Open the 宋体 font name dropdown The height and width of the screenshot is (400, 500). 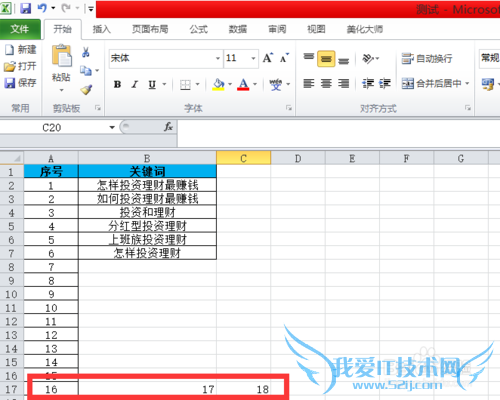[218, 58]
